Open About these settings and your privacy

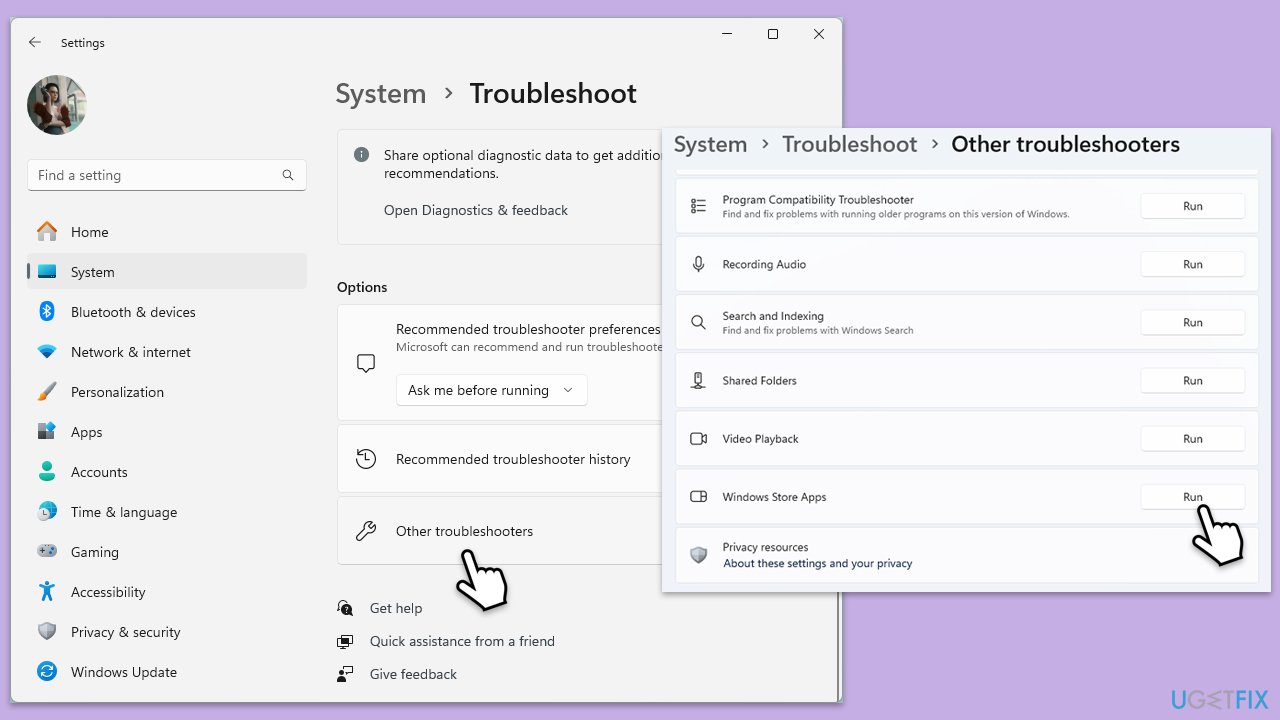pos(818,563)
